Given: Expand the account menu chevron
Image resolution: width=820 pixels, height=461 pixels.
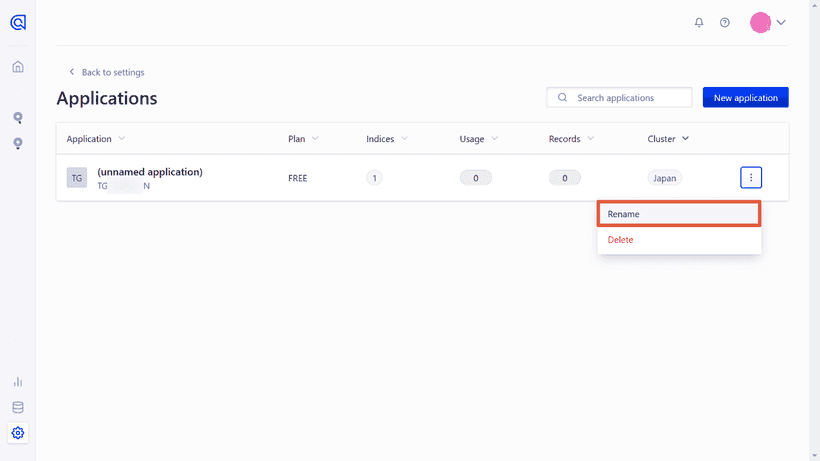Looking at the screenshot, I should point(781,22).
